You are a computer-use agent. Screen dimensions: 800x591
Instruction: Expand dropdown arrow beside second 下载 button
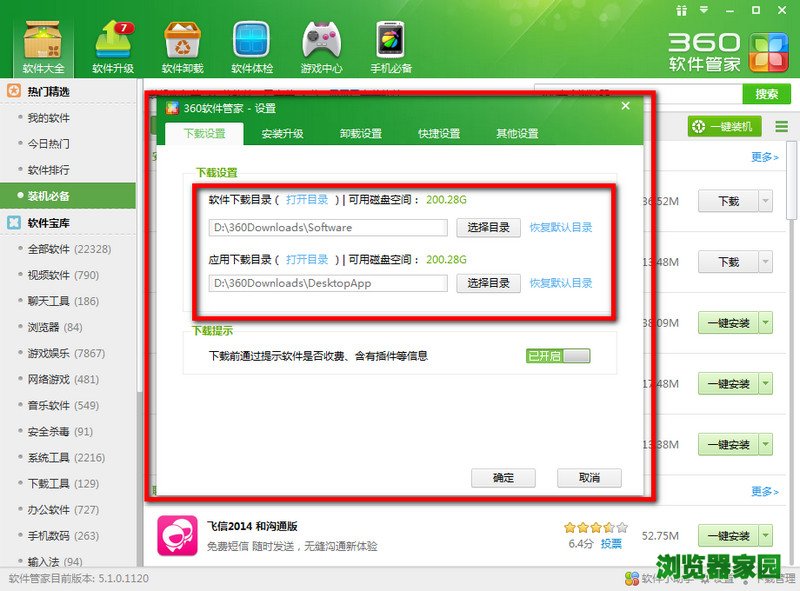(765, 262)
